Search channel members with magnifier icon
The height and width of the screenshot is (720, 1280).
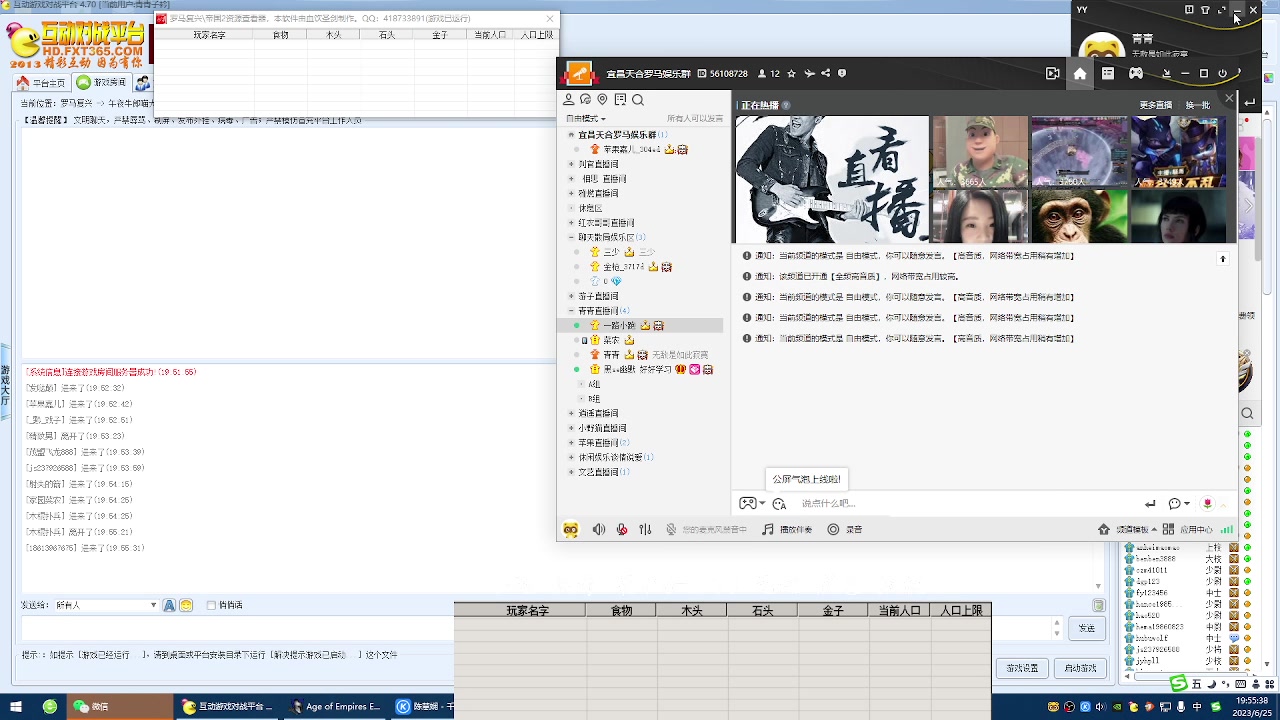tap(638, 100)
